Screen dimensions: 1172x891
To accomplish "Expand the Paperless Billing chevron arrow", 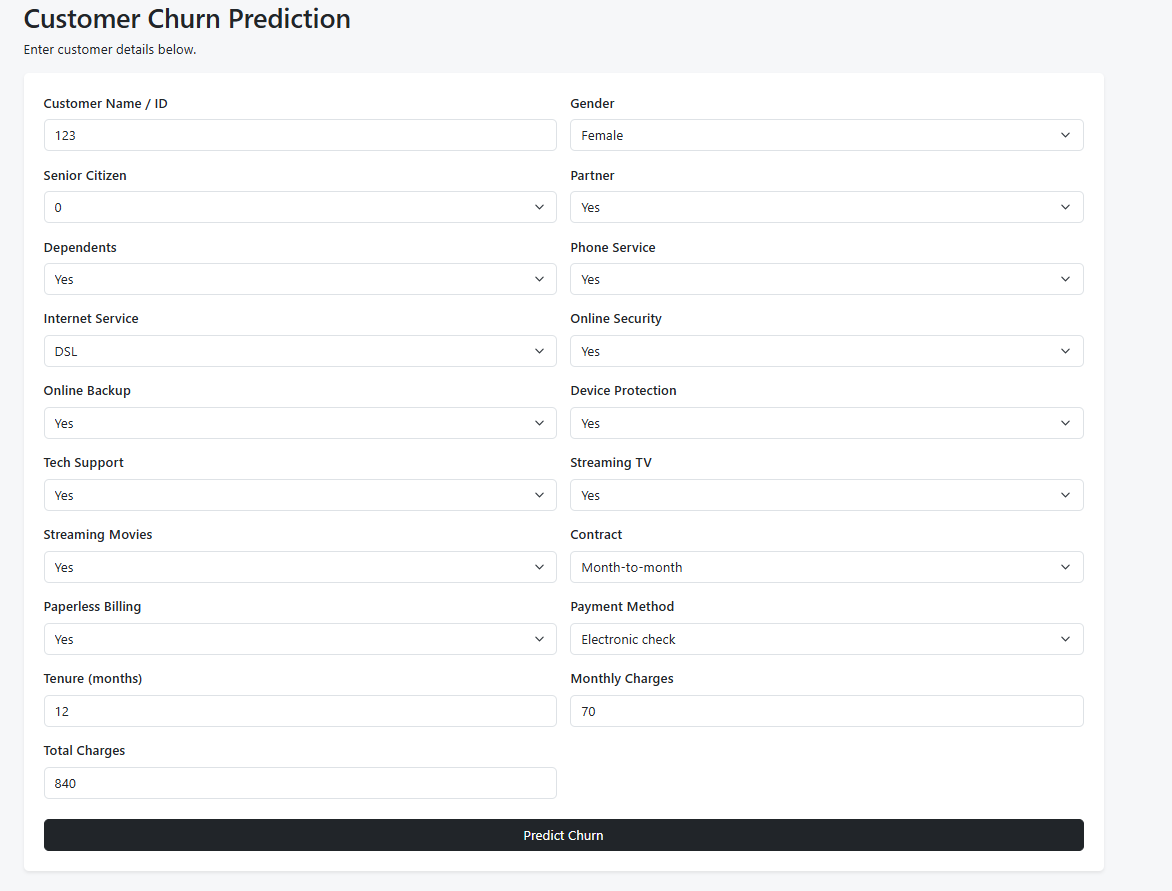I will [539, 639].
